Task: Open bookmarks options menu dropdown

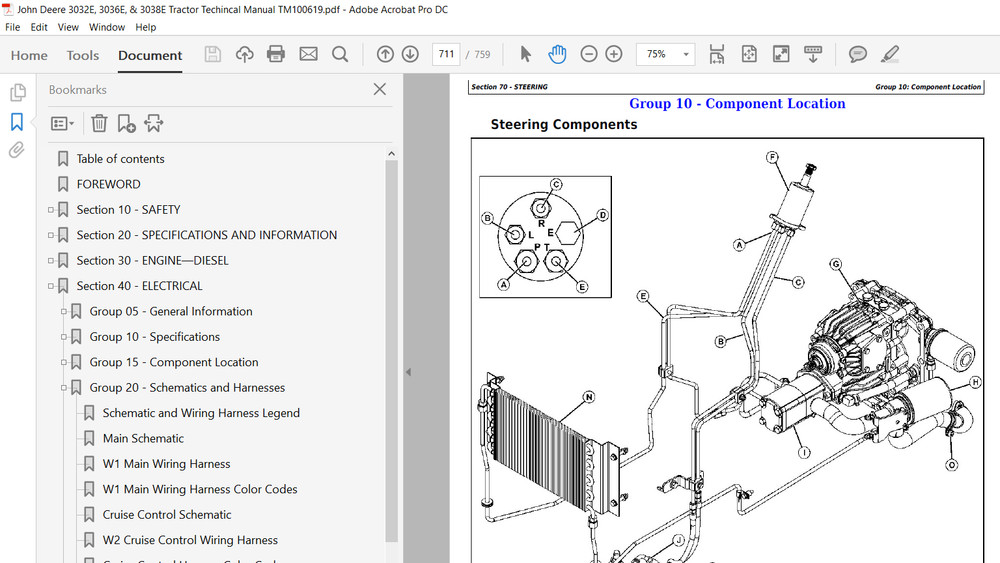Action: [x=62, y=123]
